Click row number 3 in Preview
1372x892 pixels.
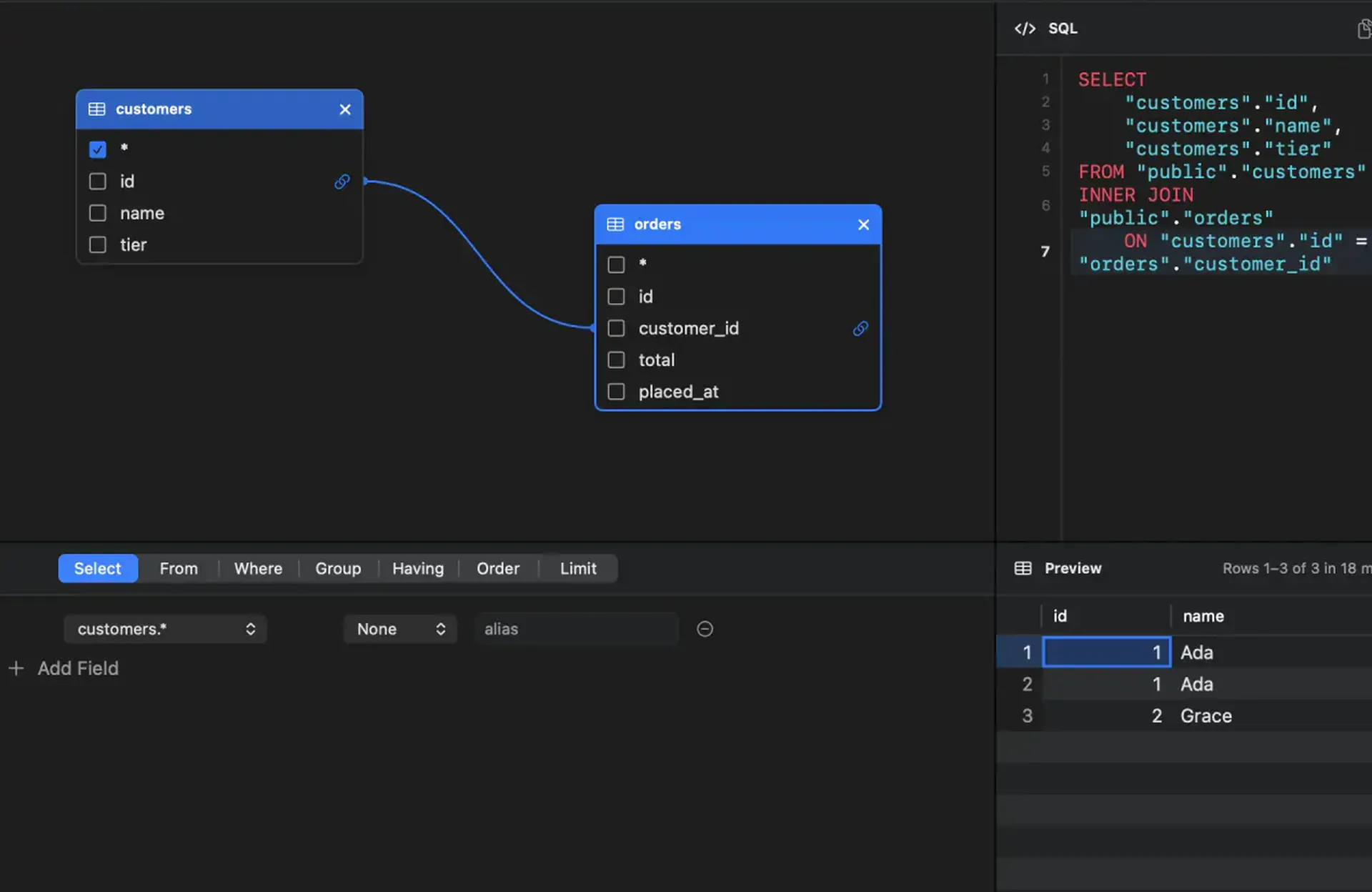1027,715
